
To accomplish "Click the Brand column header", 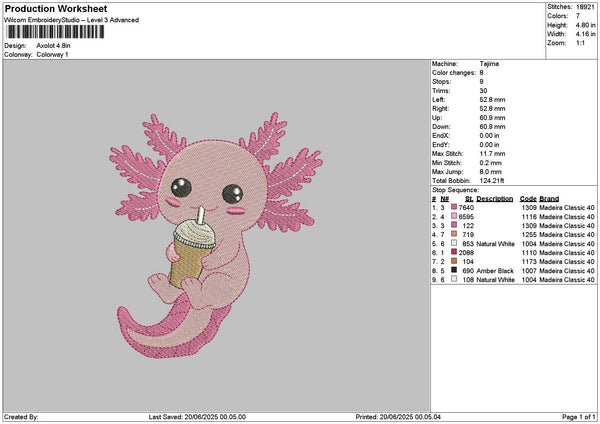I will pos(549,198).
